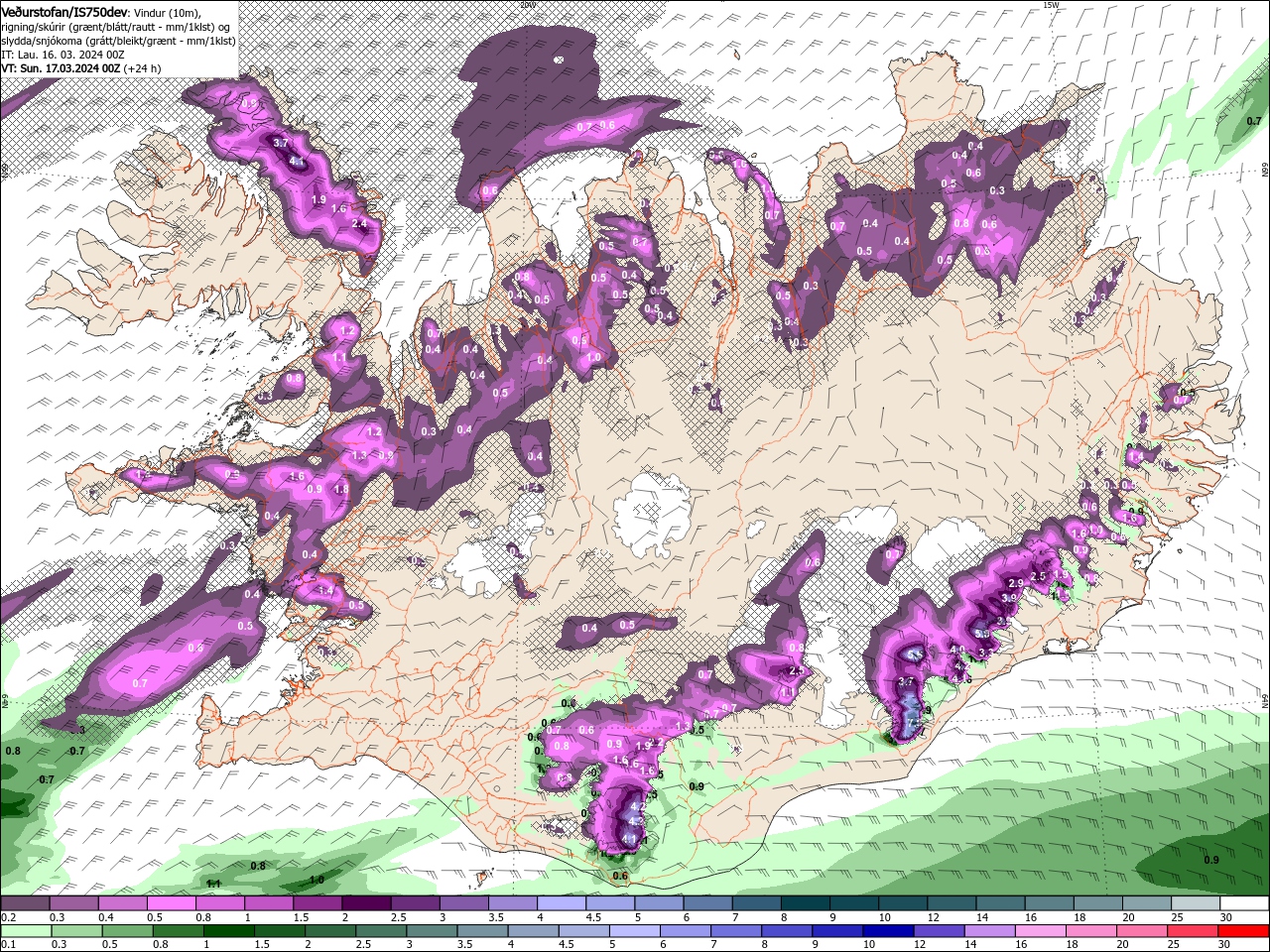Pick the white 30 swatch in snow scale

click(x=1245, y=903)
